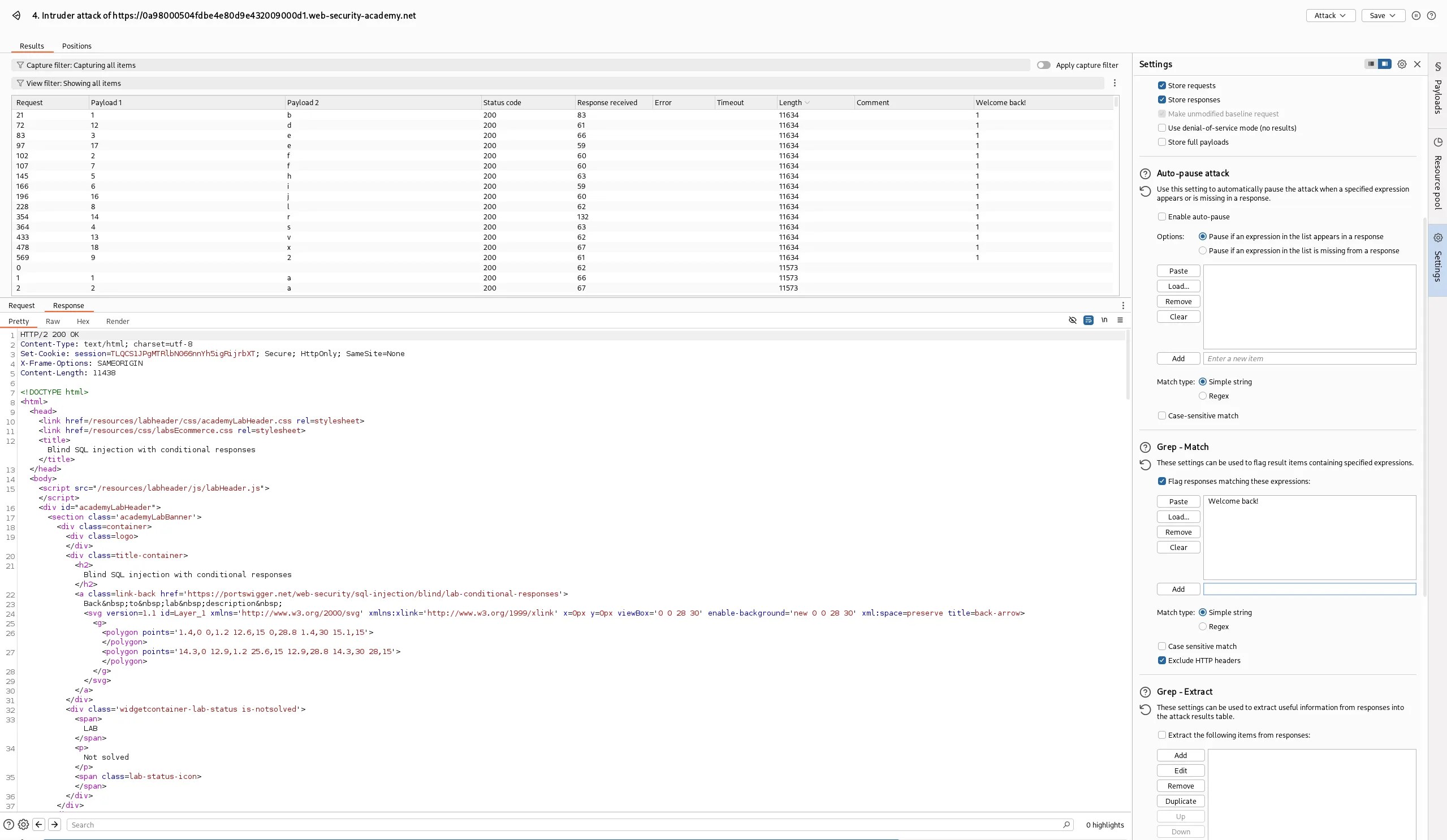Focus the response Search input field

coord(565,825)
